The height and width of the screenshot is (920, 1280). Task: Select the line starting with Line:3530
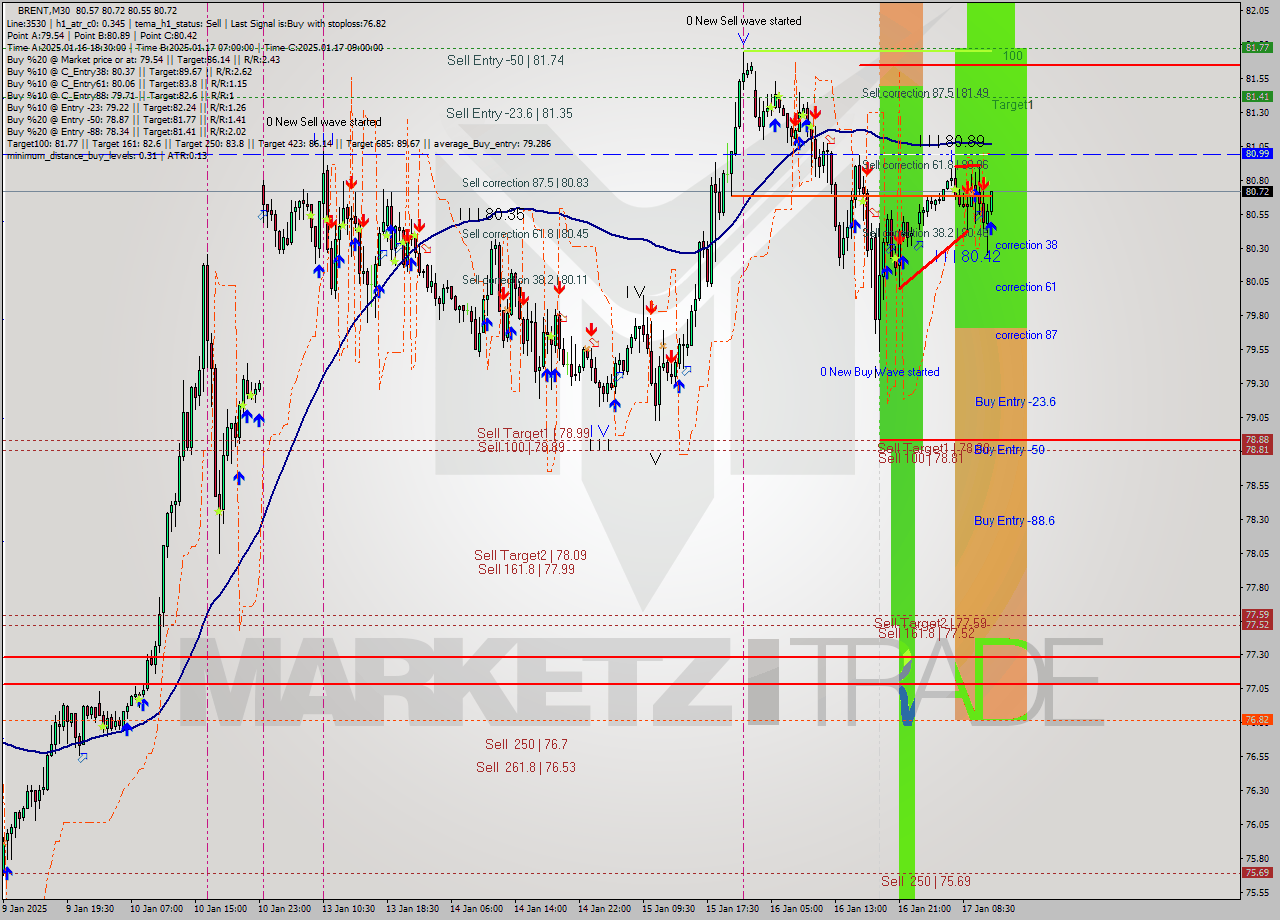tap(196, 23)
